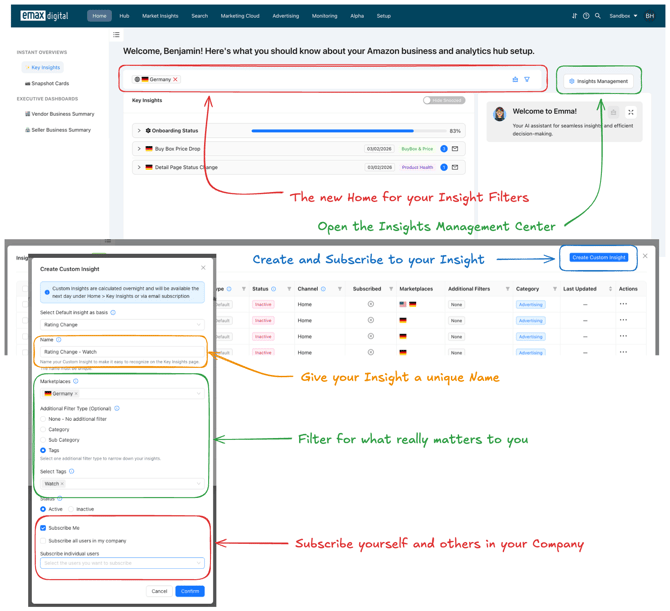
Task: Expand Emma assistant to fullscreen
Action: tap(631, 112)
